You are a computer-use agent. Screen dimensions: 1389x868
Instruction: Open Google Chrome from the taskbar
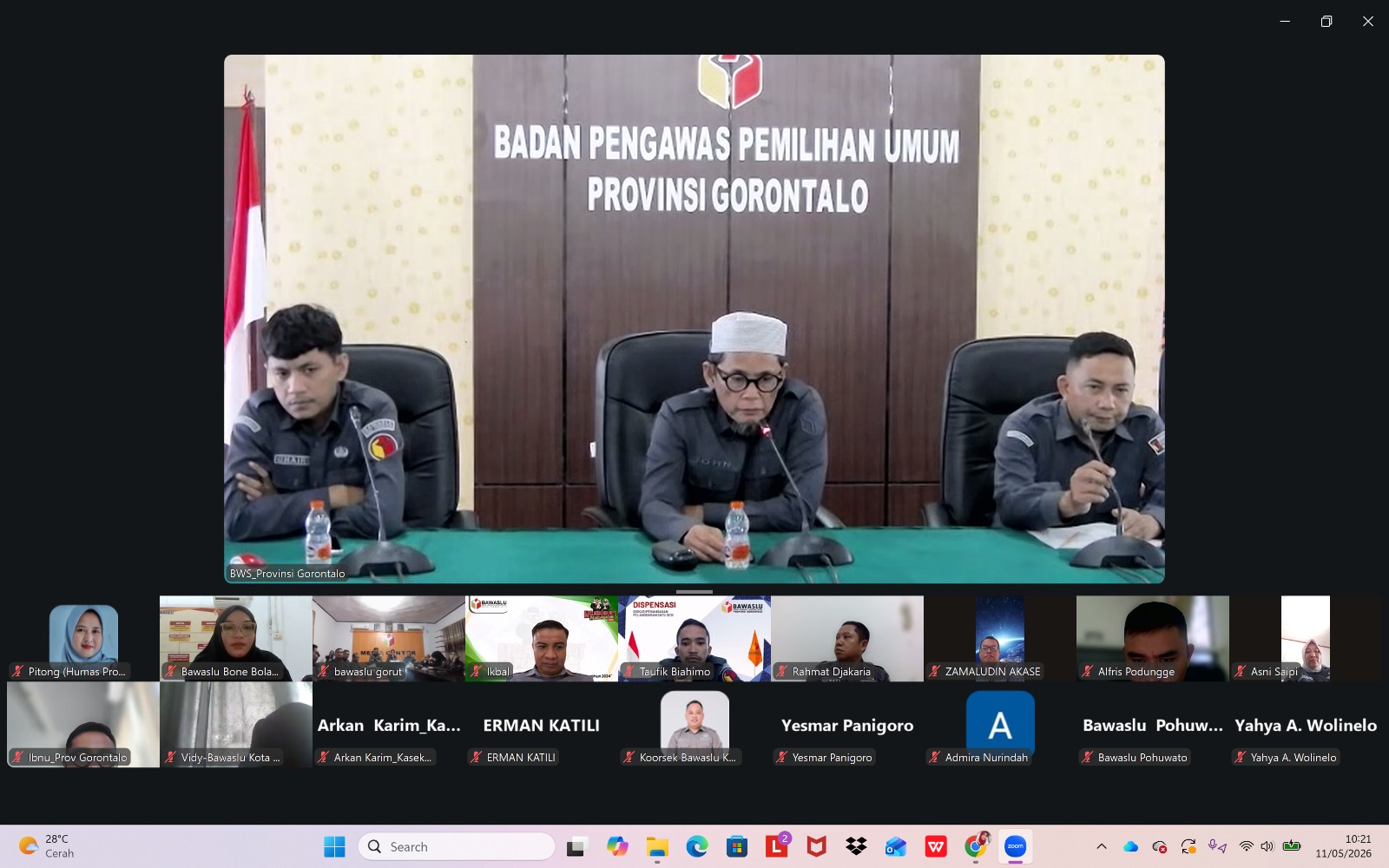click(x=976, y=846)
